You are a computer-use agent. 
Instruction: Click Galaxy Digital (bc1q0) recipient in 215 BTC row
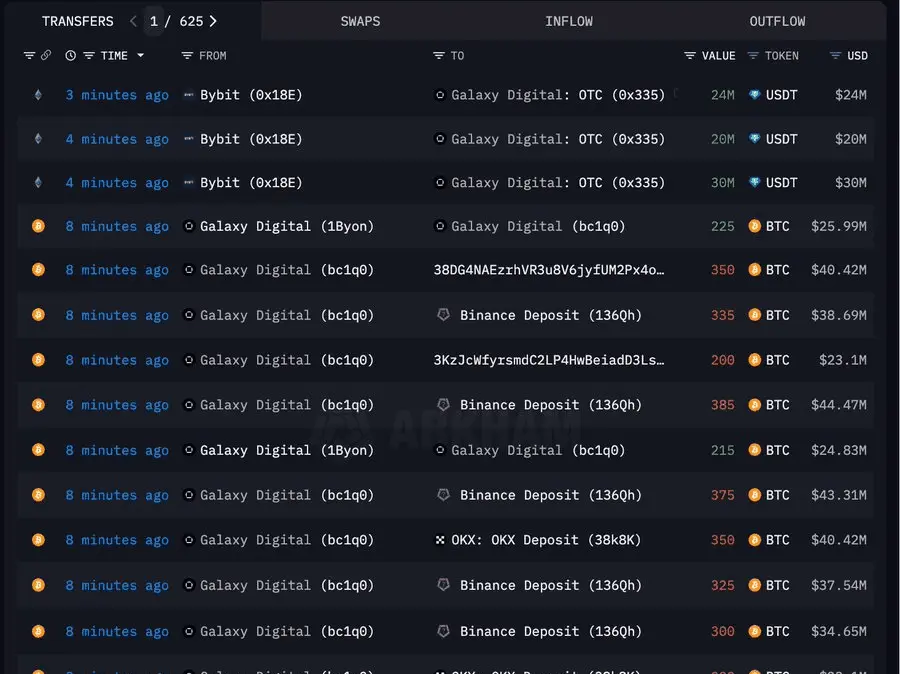(538, 450)
